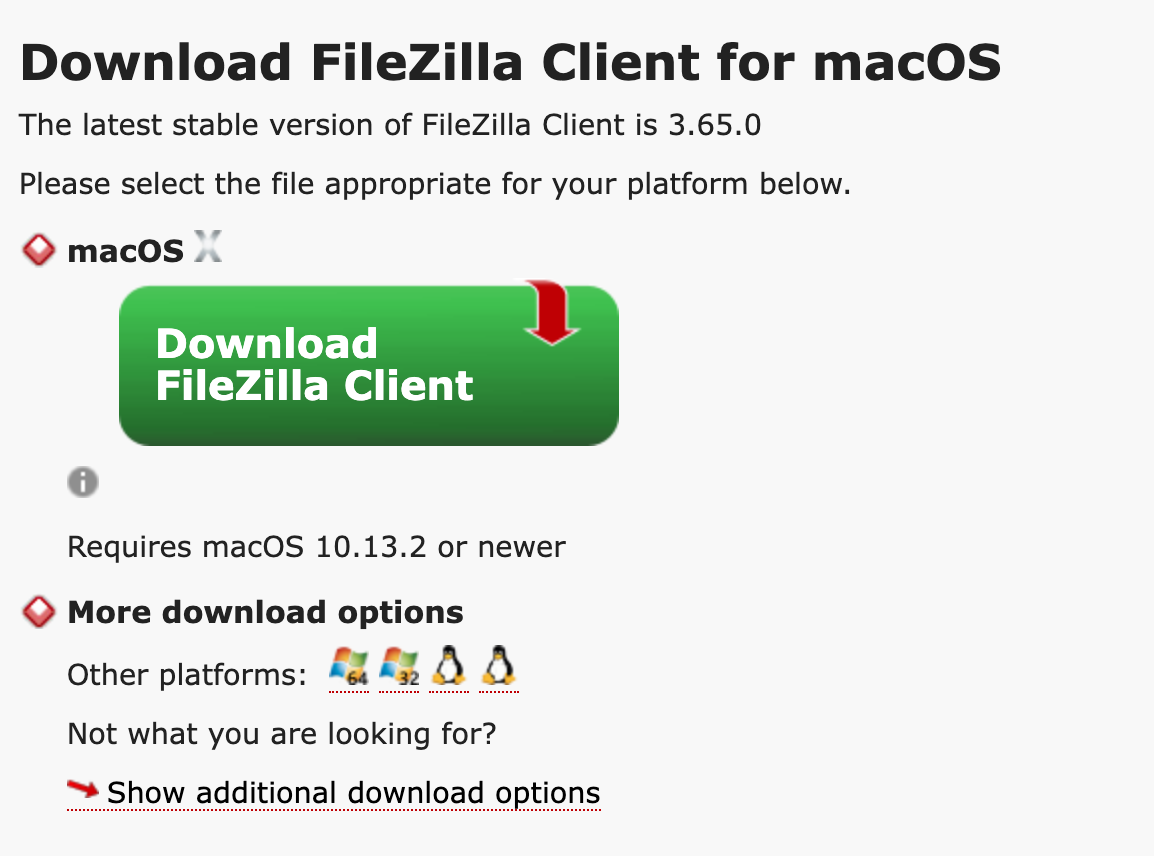Viewport: 1154px width, 856px height.
Task: Click the Not what you are looking for text
Action: pyautogui.click(x=280, y=734)
